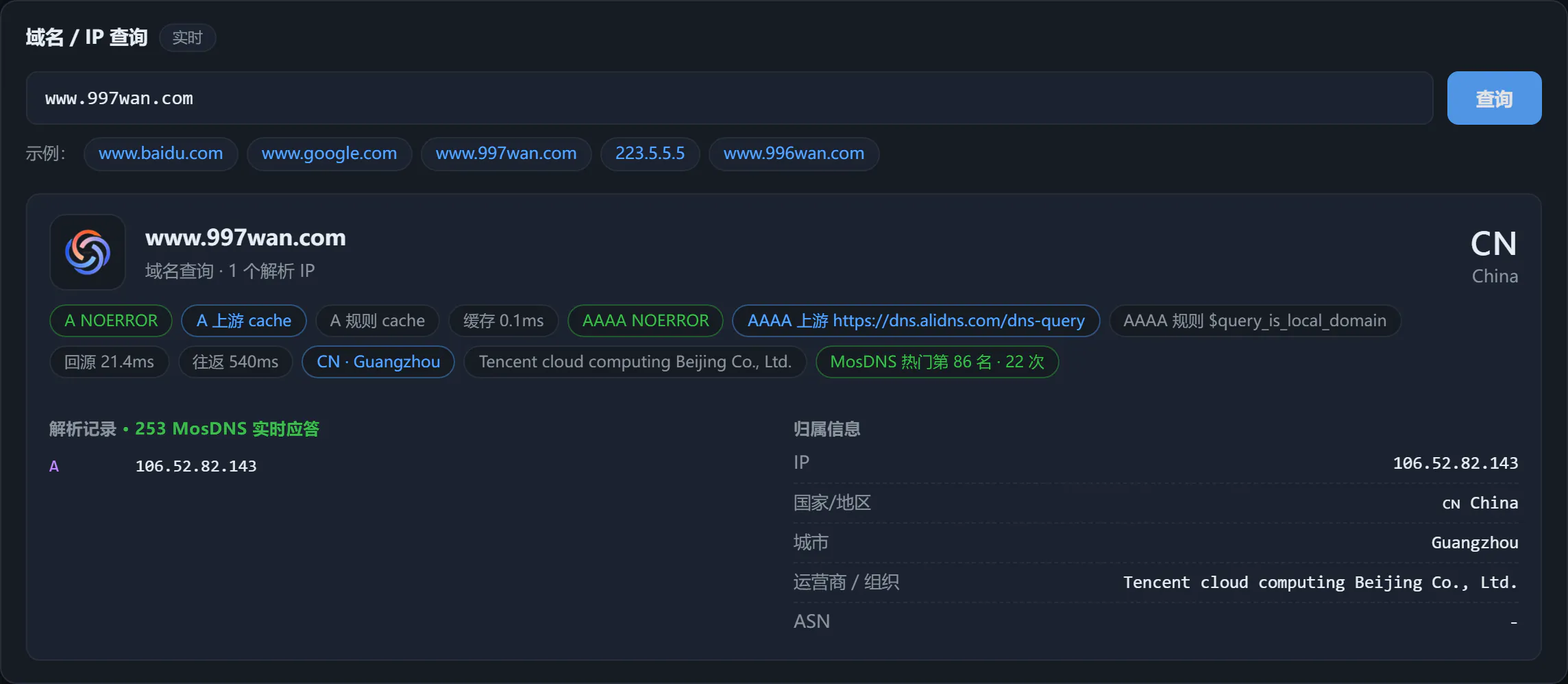Click the 'A NOERROR' green tag
Viewport: 1568px width, 684px height.
click(x=111, y=321)
